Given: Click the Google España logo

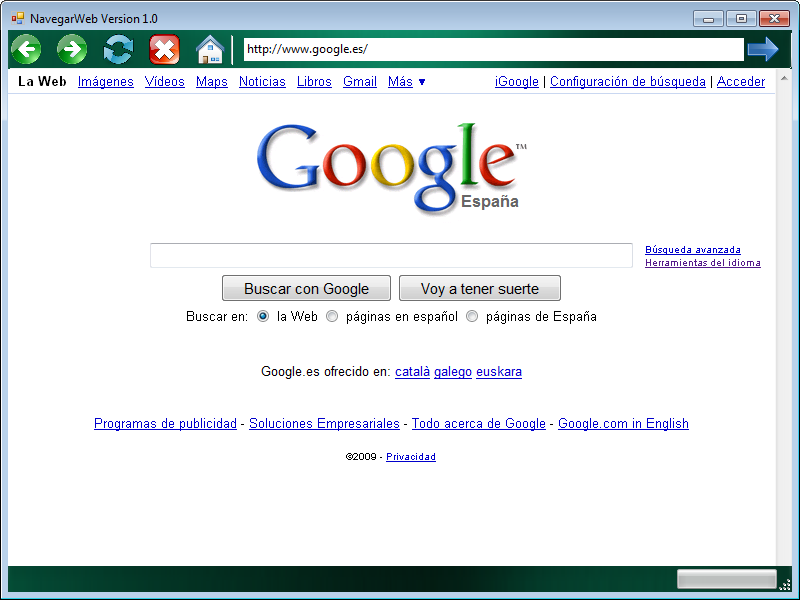Looking at the screenshot, I should click(391, 167).
